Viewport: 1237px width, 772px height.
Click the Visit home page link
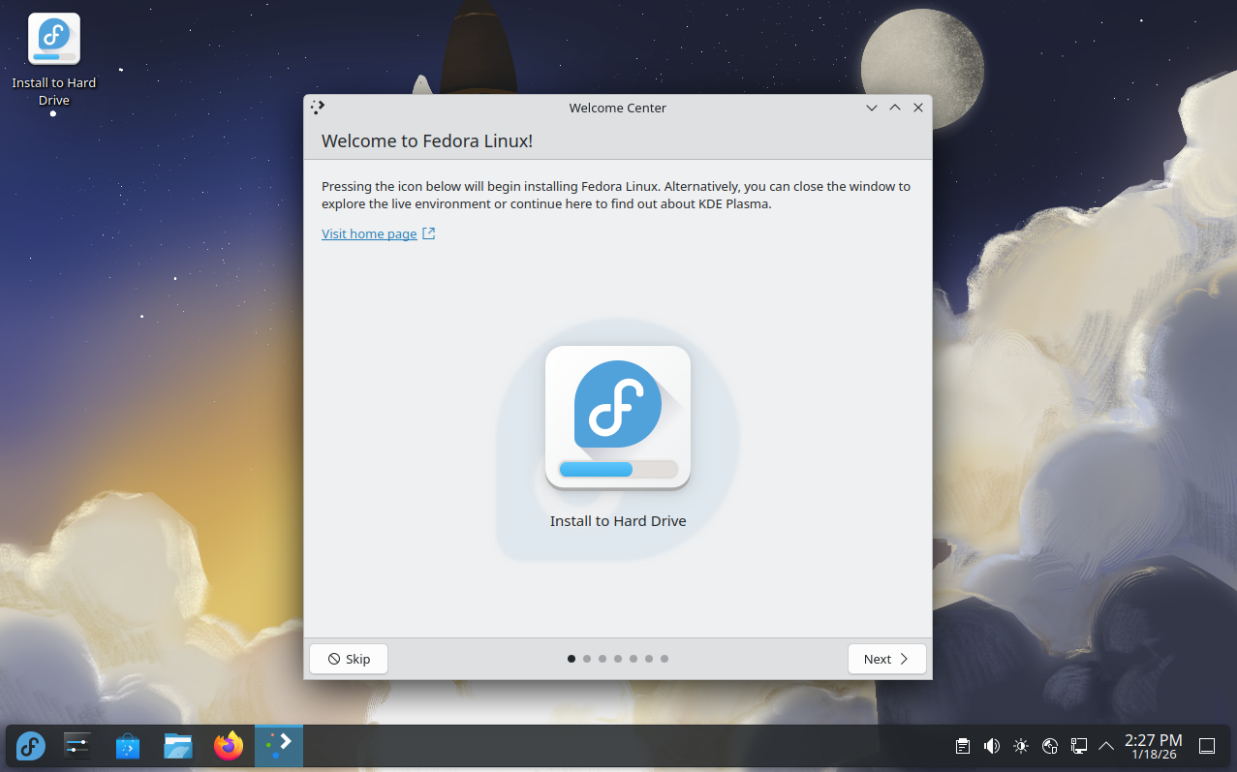(x=369, y=233)
